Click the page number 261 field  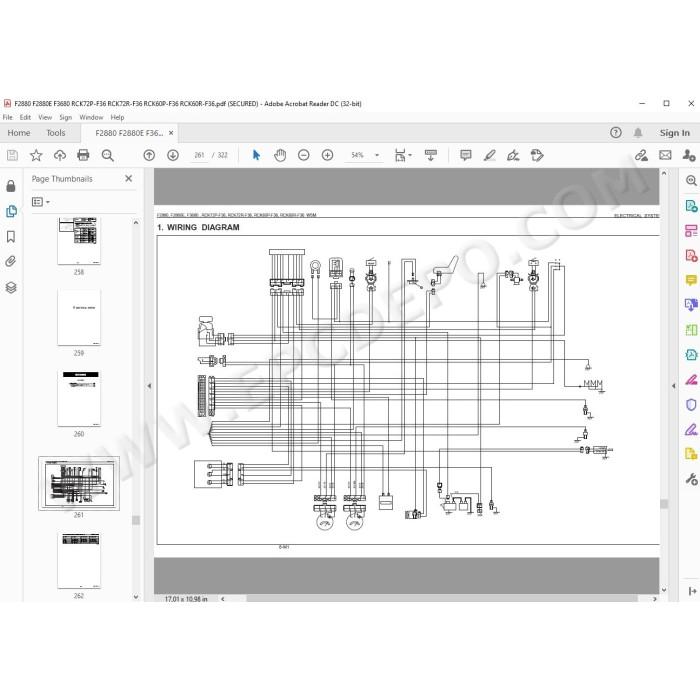click(199, 155)
